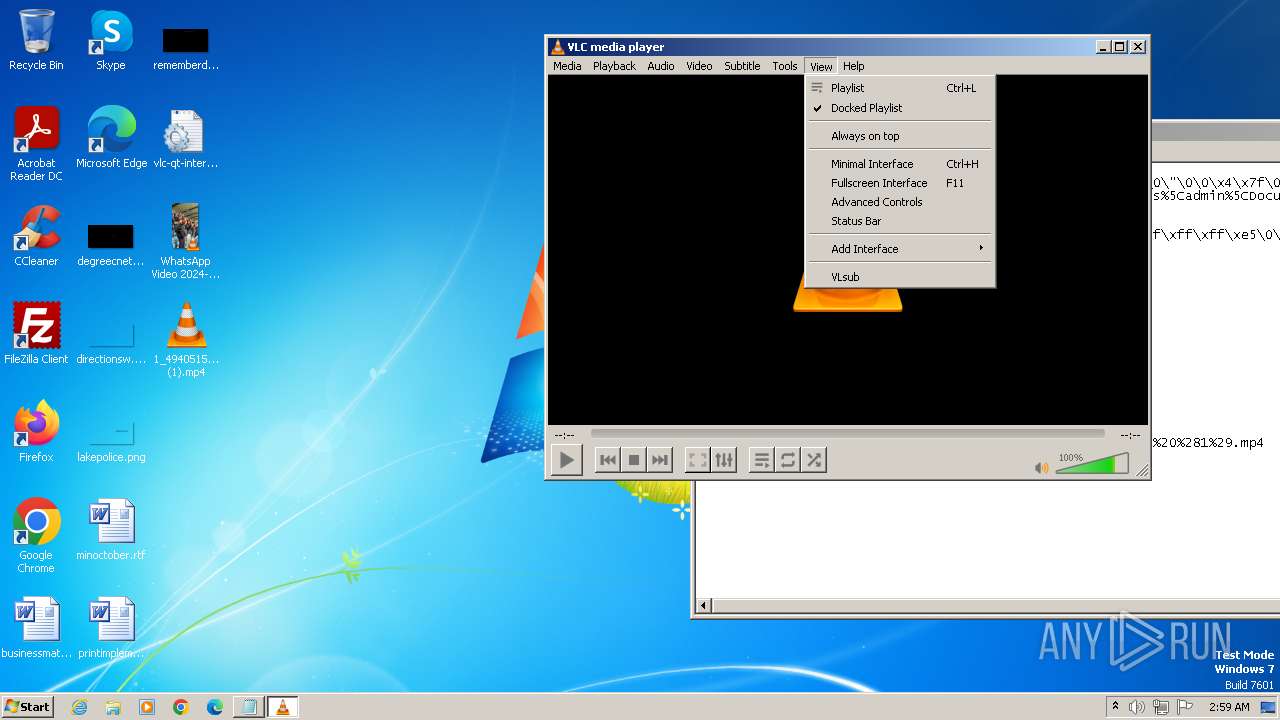The height and width of the screenshot is (720, 1280).
Task: Select the CCleaner desktop shortcut
Action: (x=36, y=235)
